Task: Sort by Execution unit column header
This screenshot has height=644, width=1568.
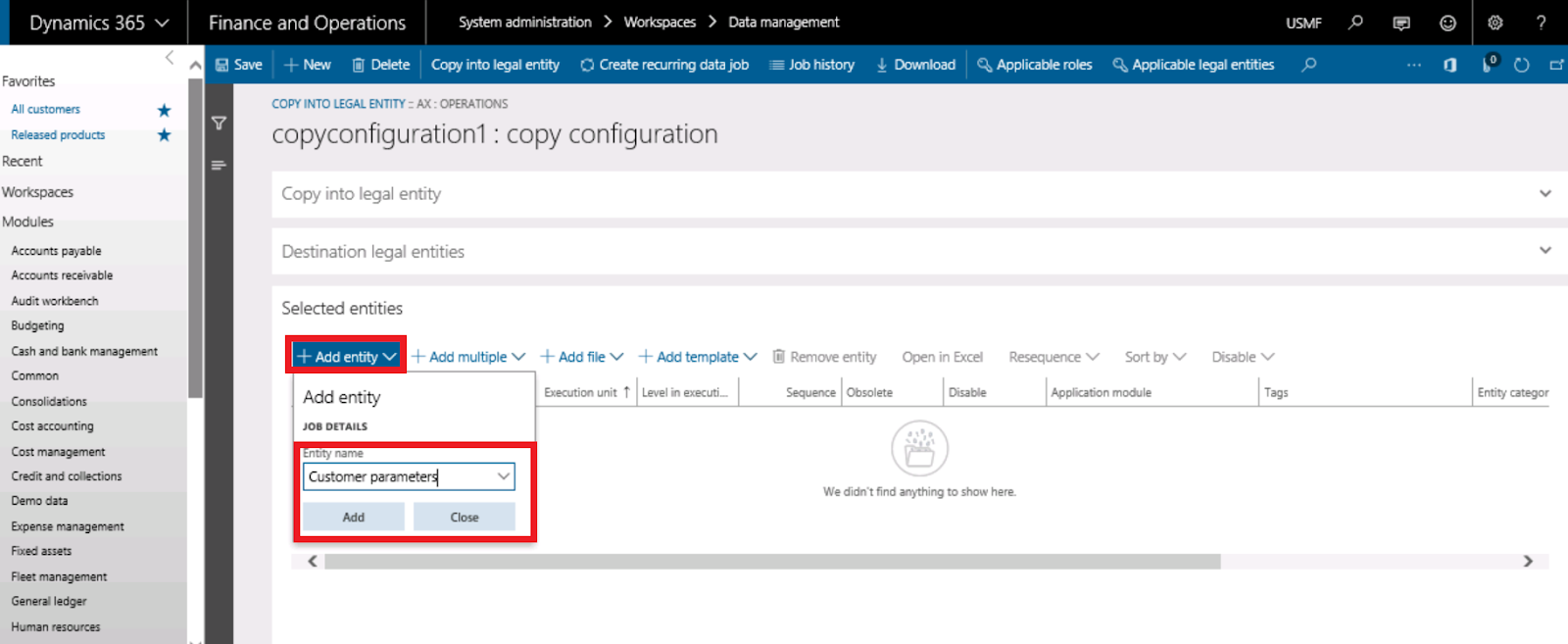Action: pos(586,392)
